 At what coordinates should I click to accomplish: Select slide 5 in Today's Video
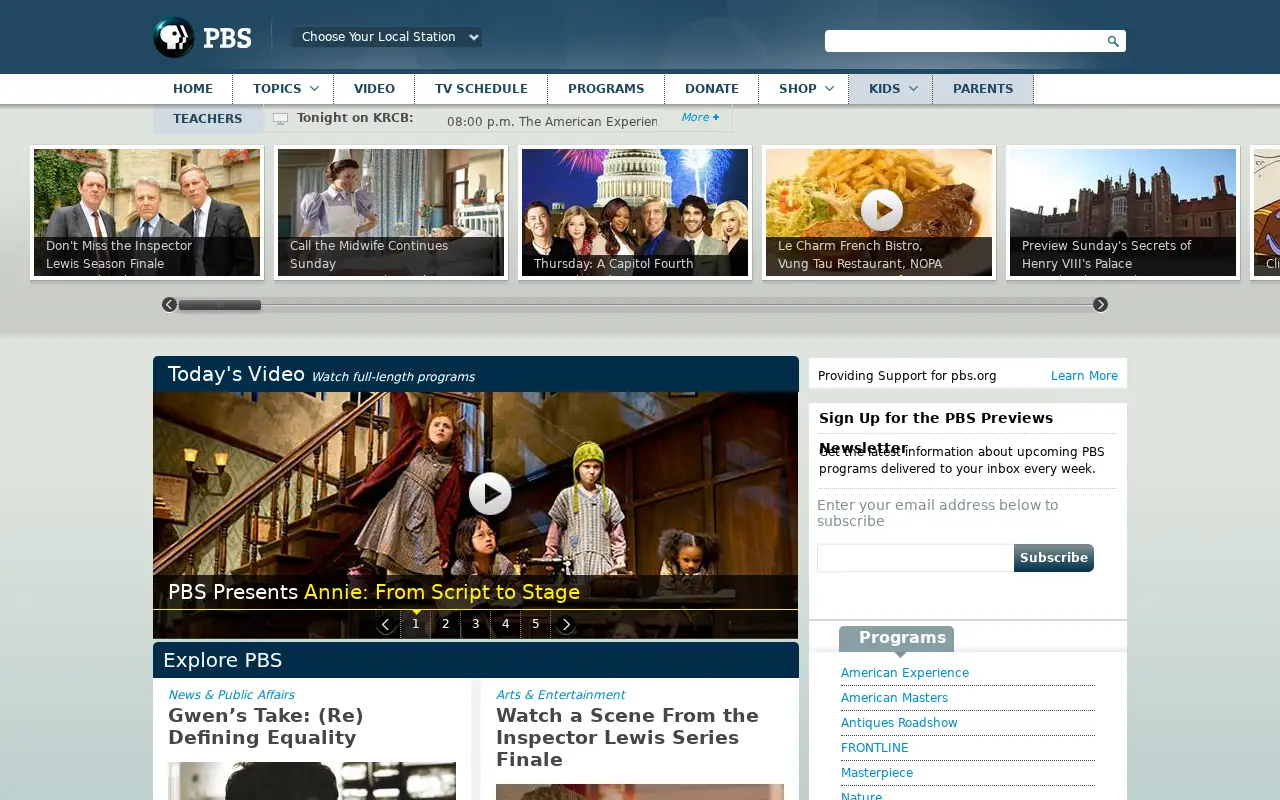click(536, 624)
